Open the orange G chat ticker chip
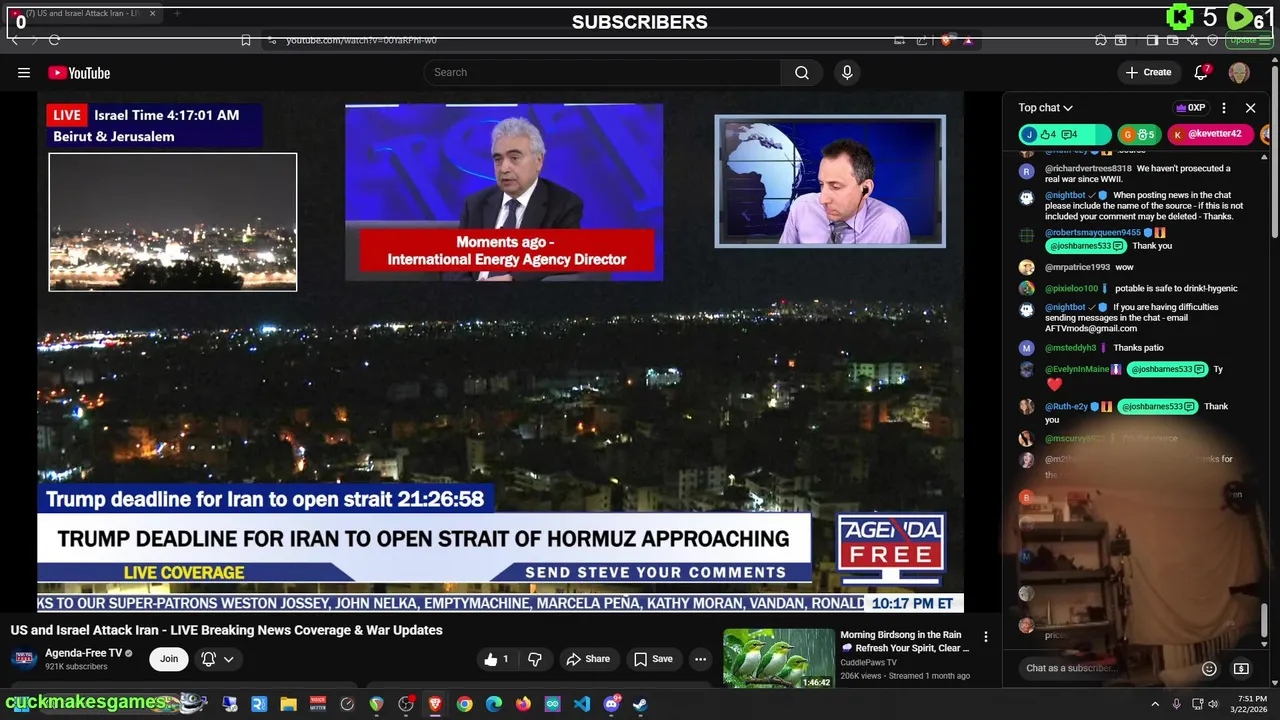 coord(1139,134)
